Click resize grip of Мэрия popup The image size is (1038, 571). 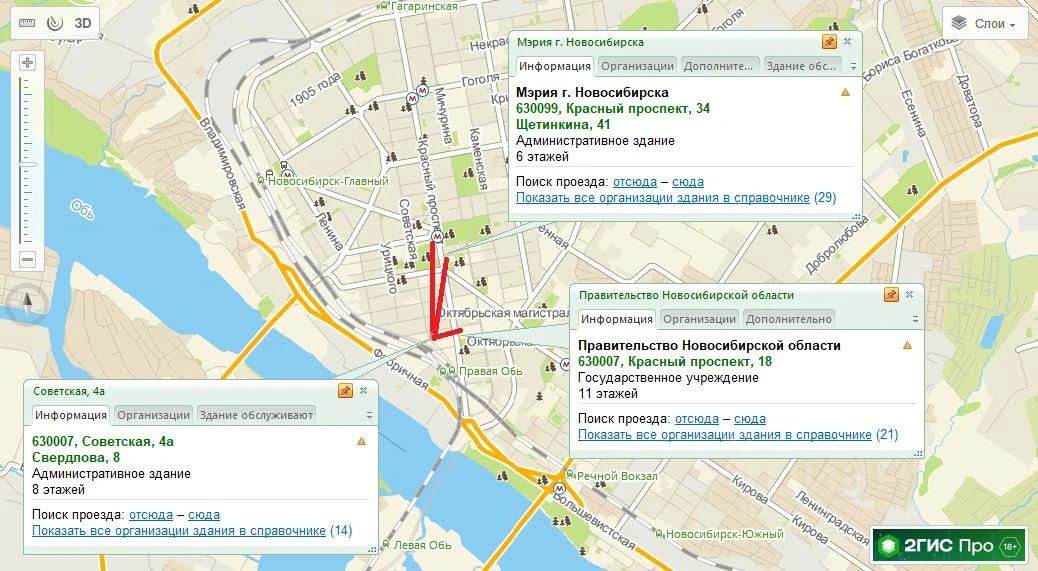(856, 216)
